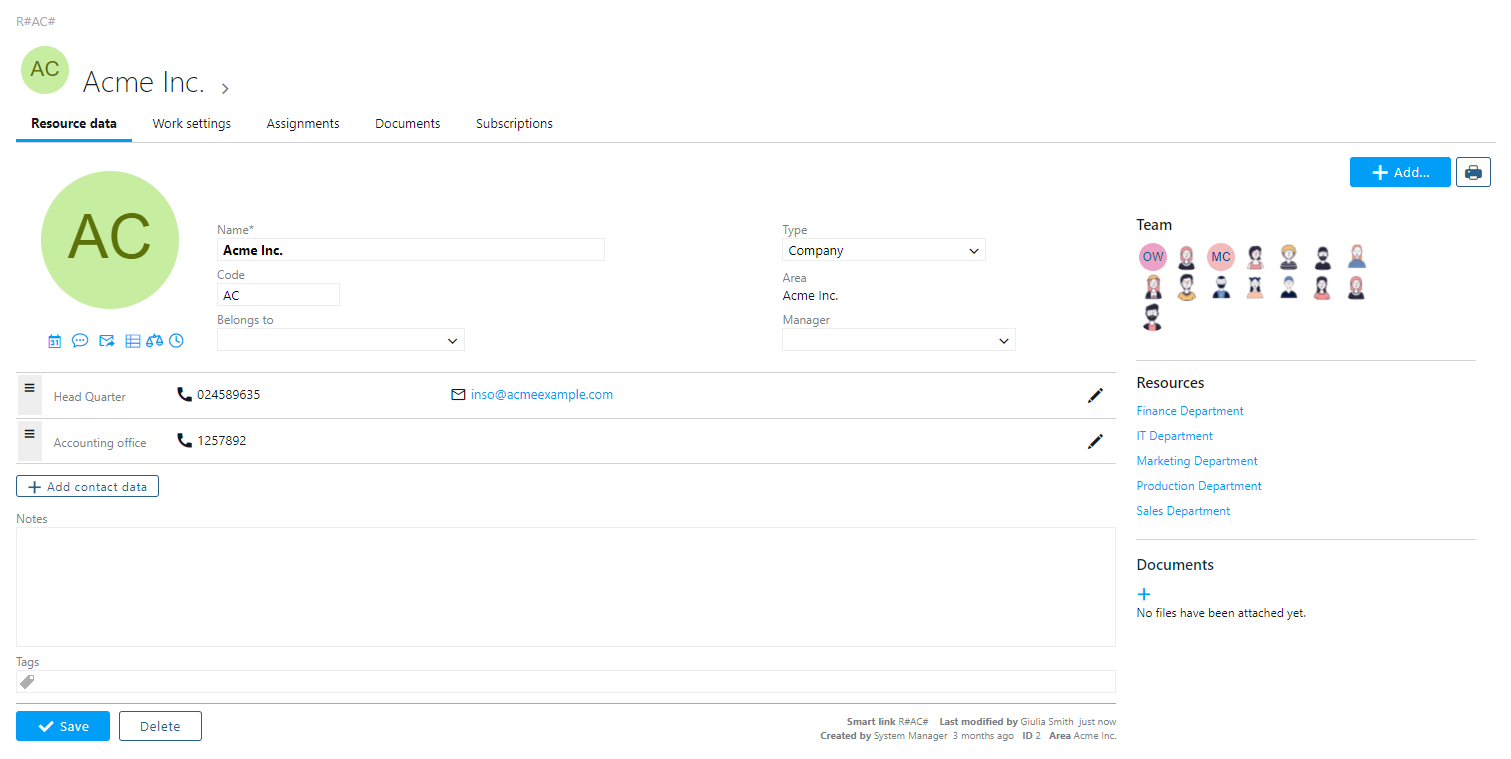The height and width of the screenshot is (759, 1511).
Task: Select the OW team member avatar
Action: tap(1153, 257)
